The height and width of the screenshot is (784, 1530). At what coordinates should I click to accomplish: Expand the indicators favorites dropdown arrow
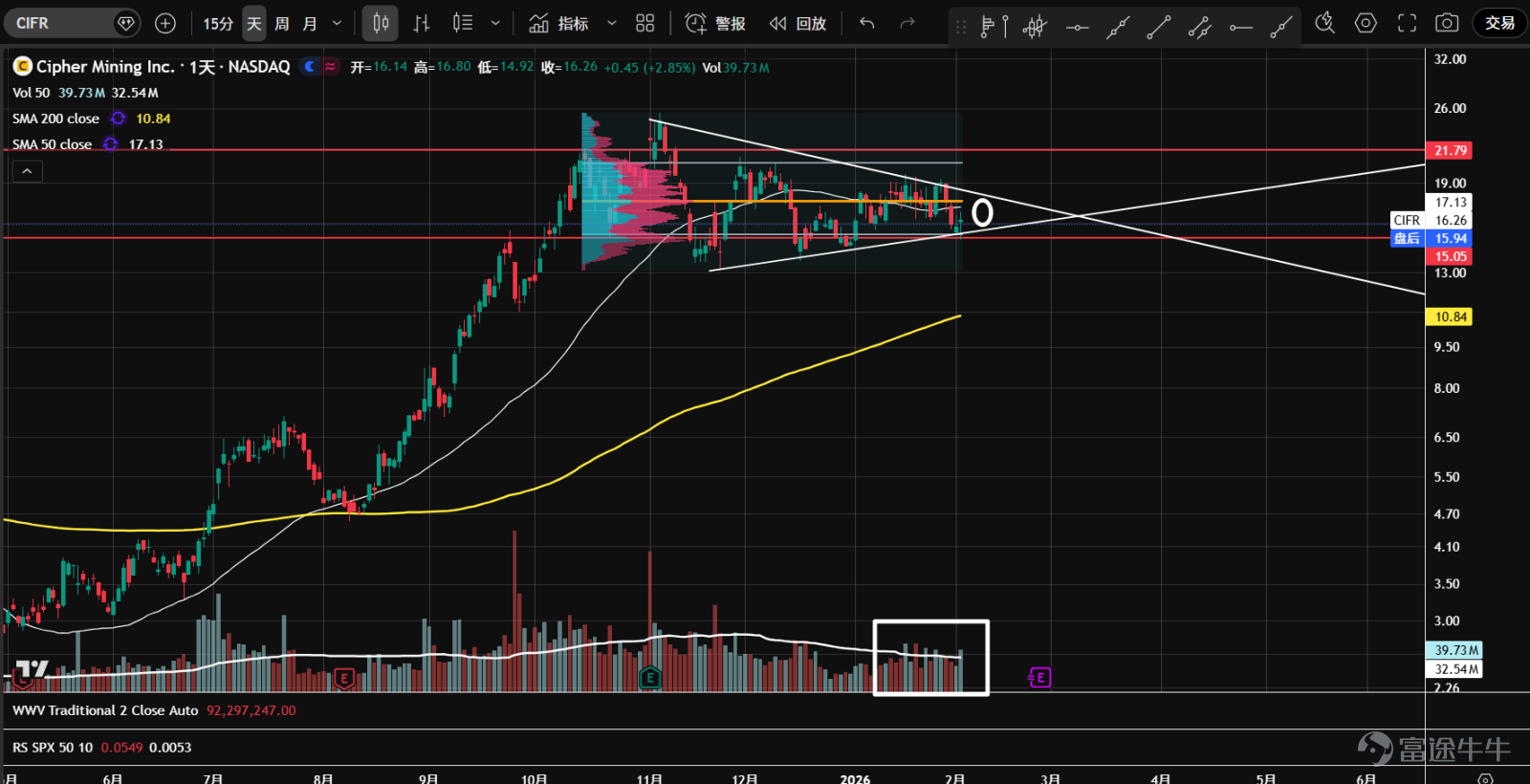coord(612,23)
